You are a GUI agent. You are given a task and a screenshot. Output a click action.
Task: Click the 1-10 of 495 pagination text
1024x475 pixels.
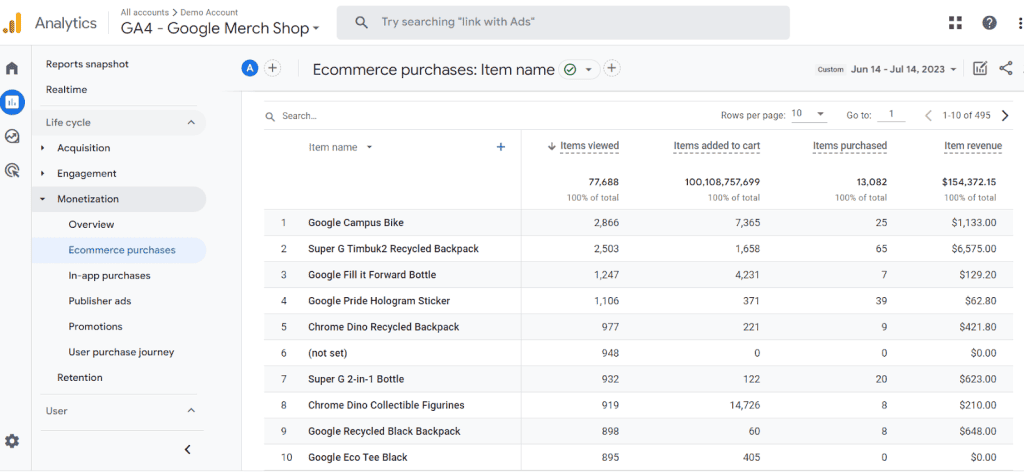[x=967, y=116]
